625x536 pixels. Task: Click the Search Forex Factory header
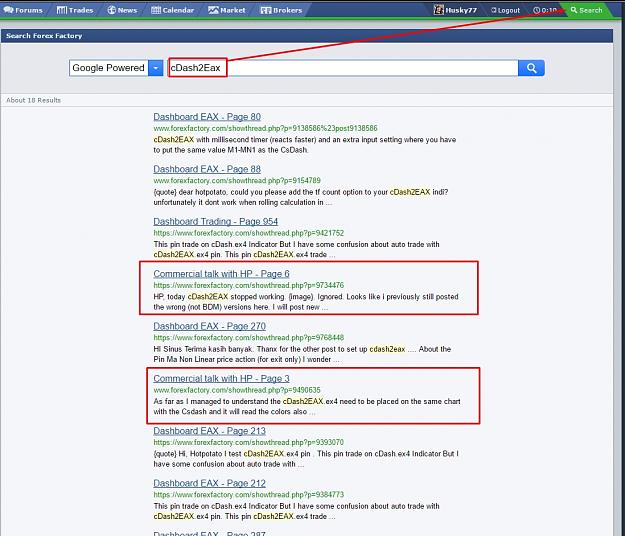click(44, 35)
